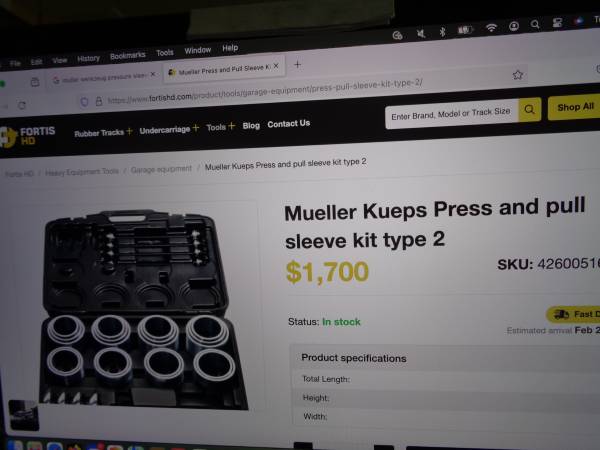Go to Garage equipment breadcrumb

point(161,169)
